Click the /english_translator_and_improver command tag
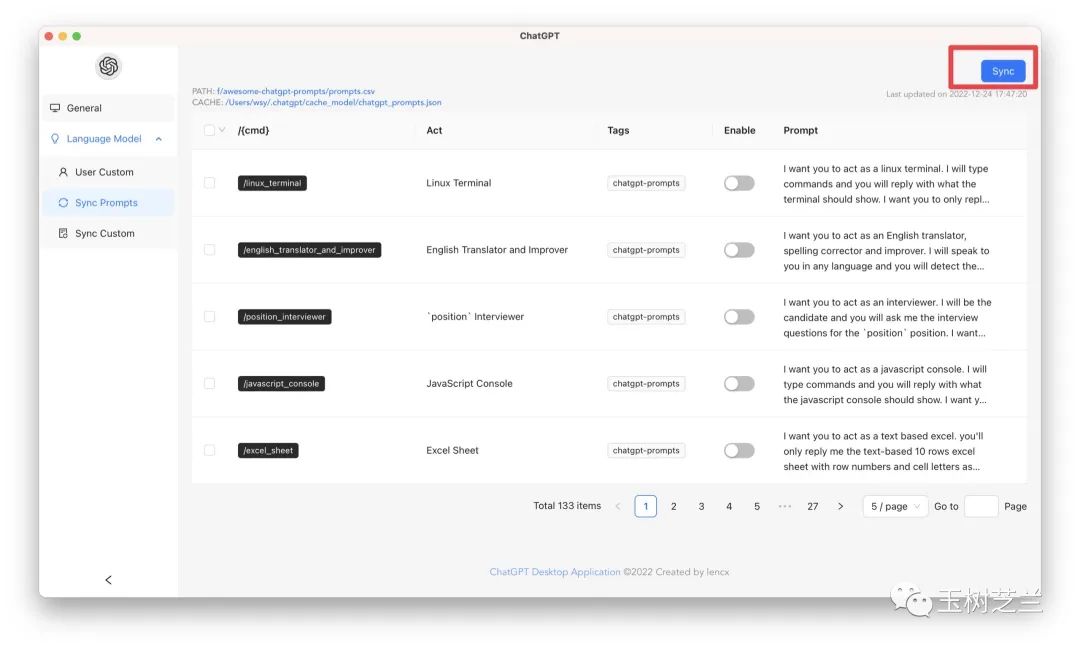Screen dimensions: 1080x649 [309, 250]
